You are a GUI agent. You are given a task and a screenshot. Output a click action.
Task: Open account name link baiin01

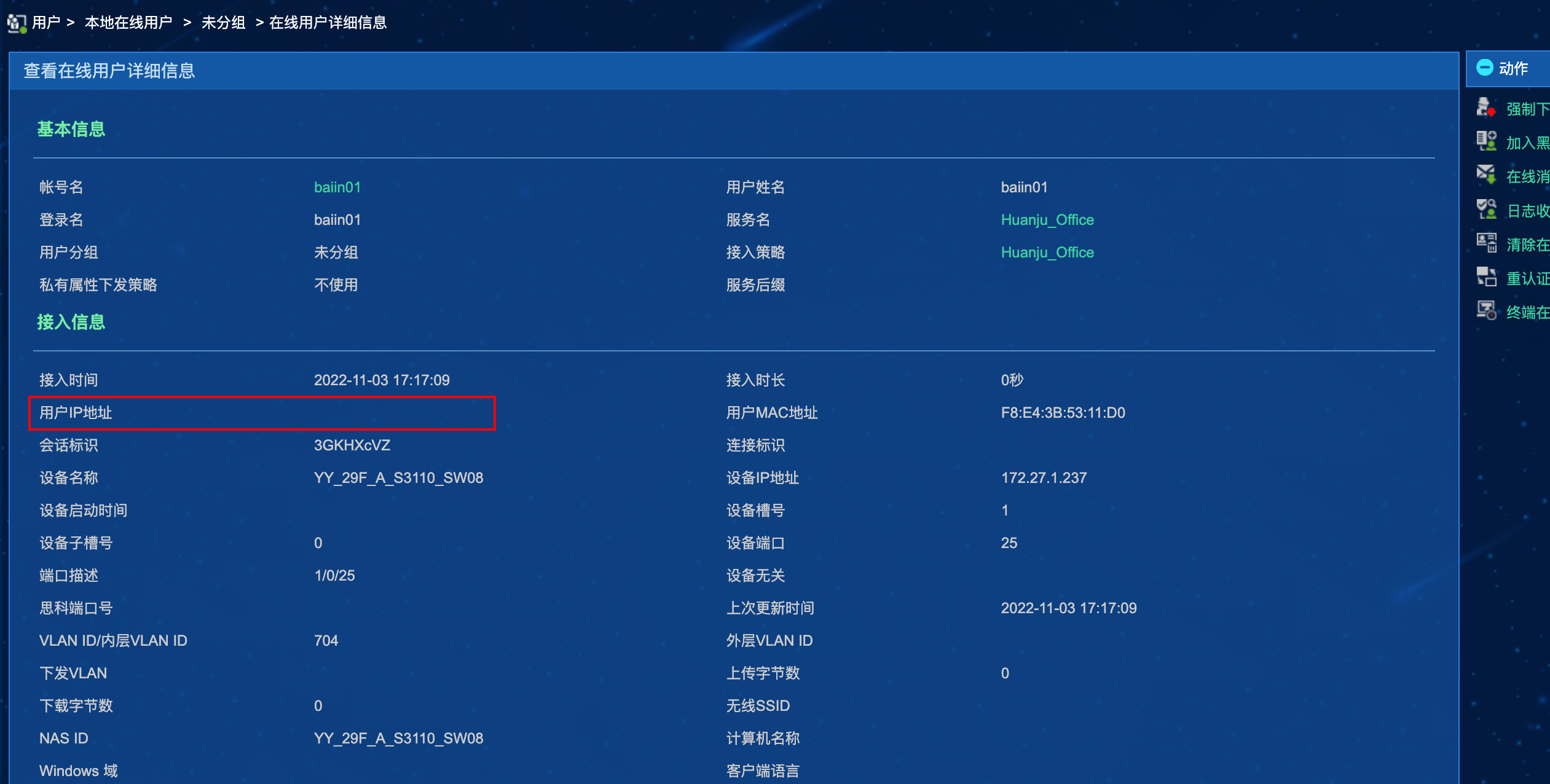point(337,187)
